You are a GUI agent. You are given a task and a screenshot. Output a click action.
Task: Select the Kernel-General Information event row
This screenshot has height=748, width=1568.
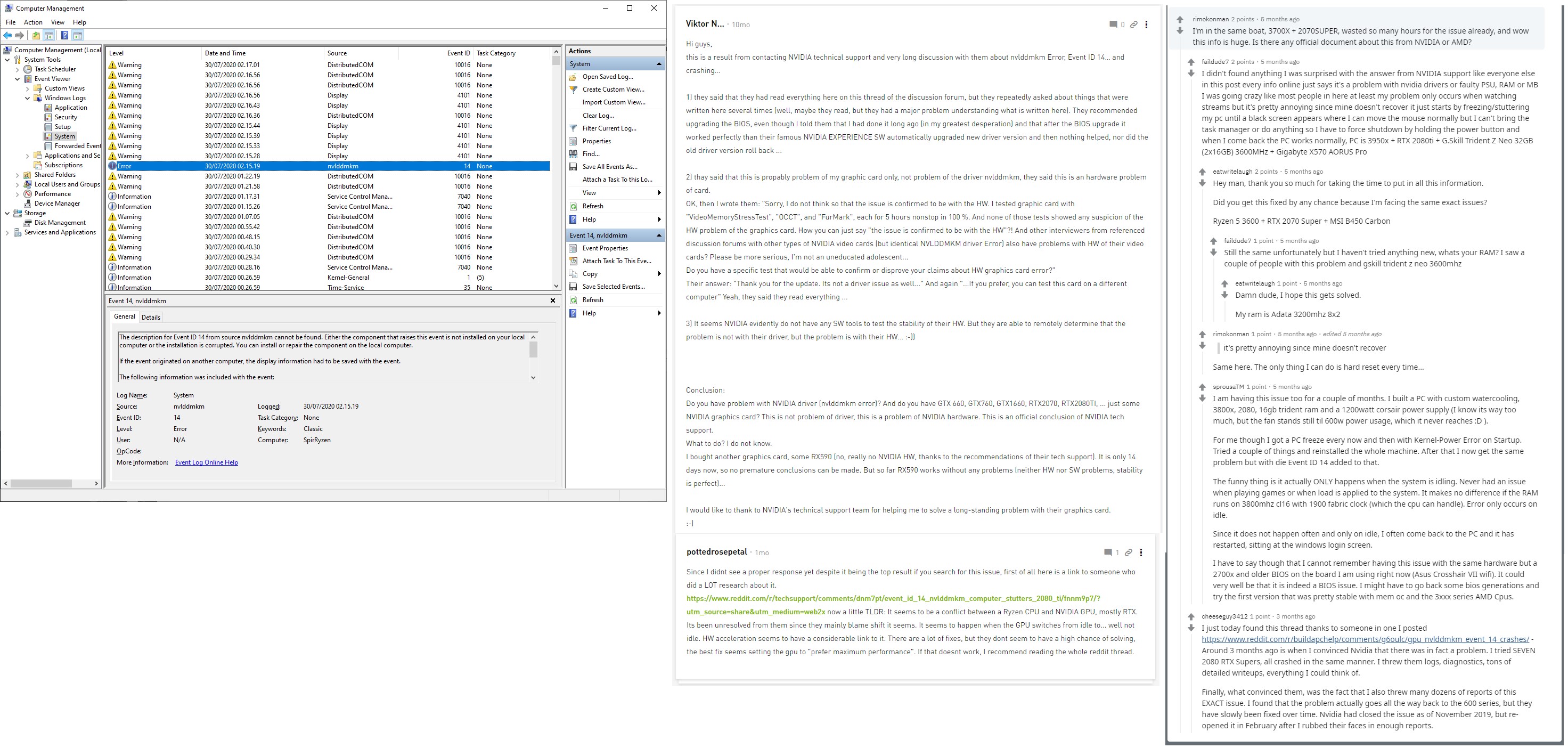click(329, 278)
